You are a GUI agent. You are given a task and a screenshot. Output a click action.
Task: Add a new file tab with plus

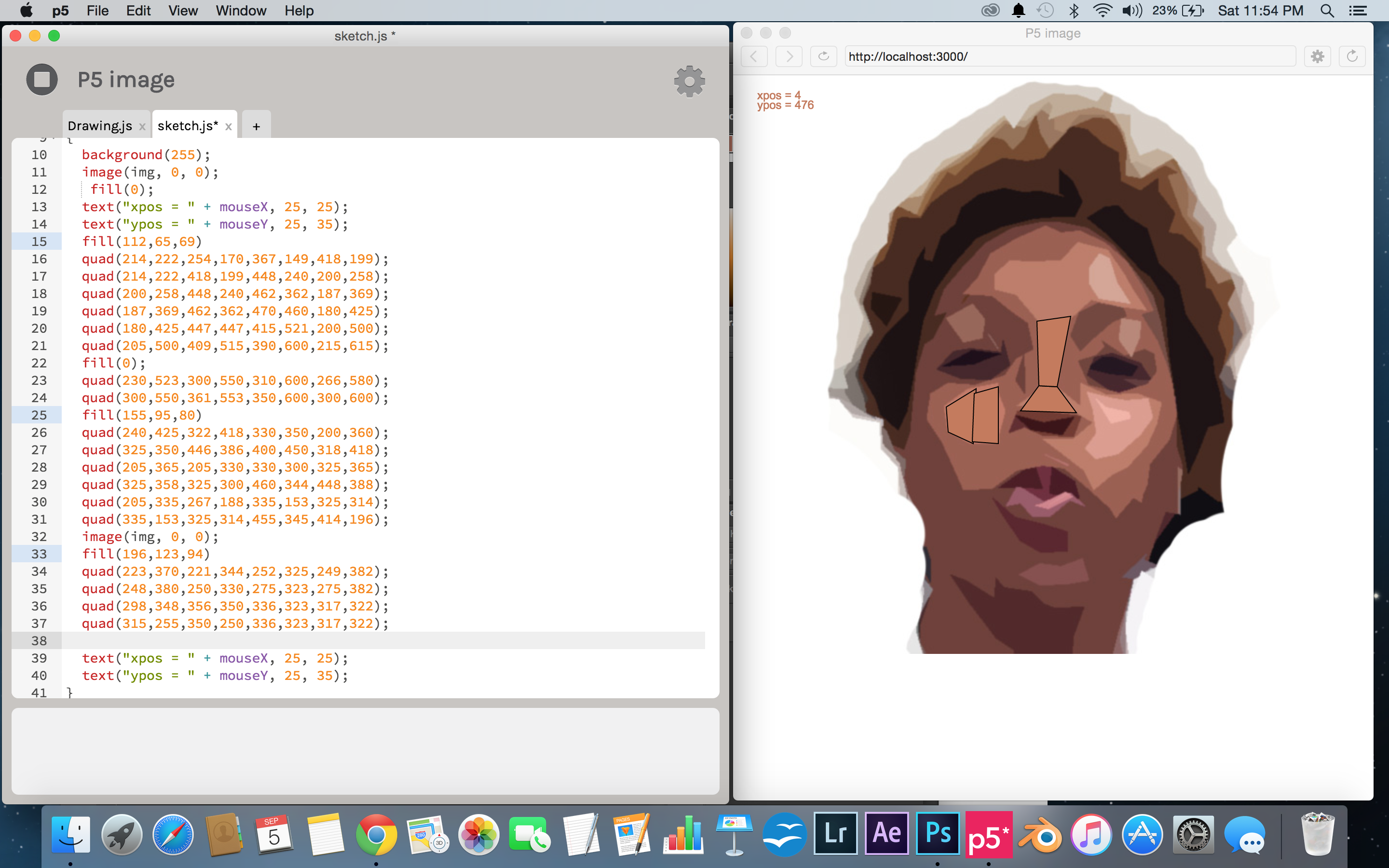[x=256, y=126]
